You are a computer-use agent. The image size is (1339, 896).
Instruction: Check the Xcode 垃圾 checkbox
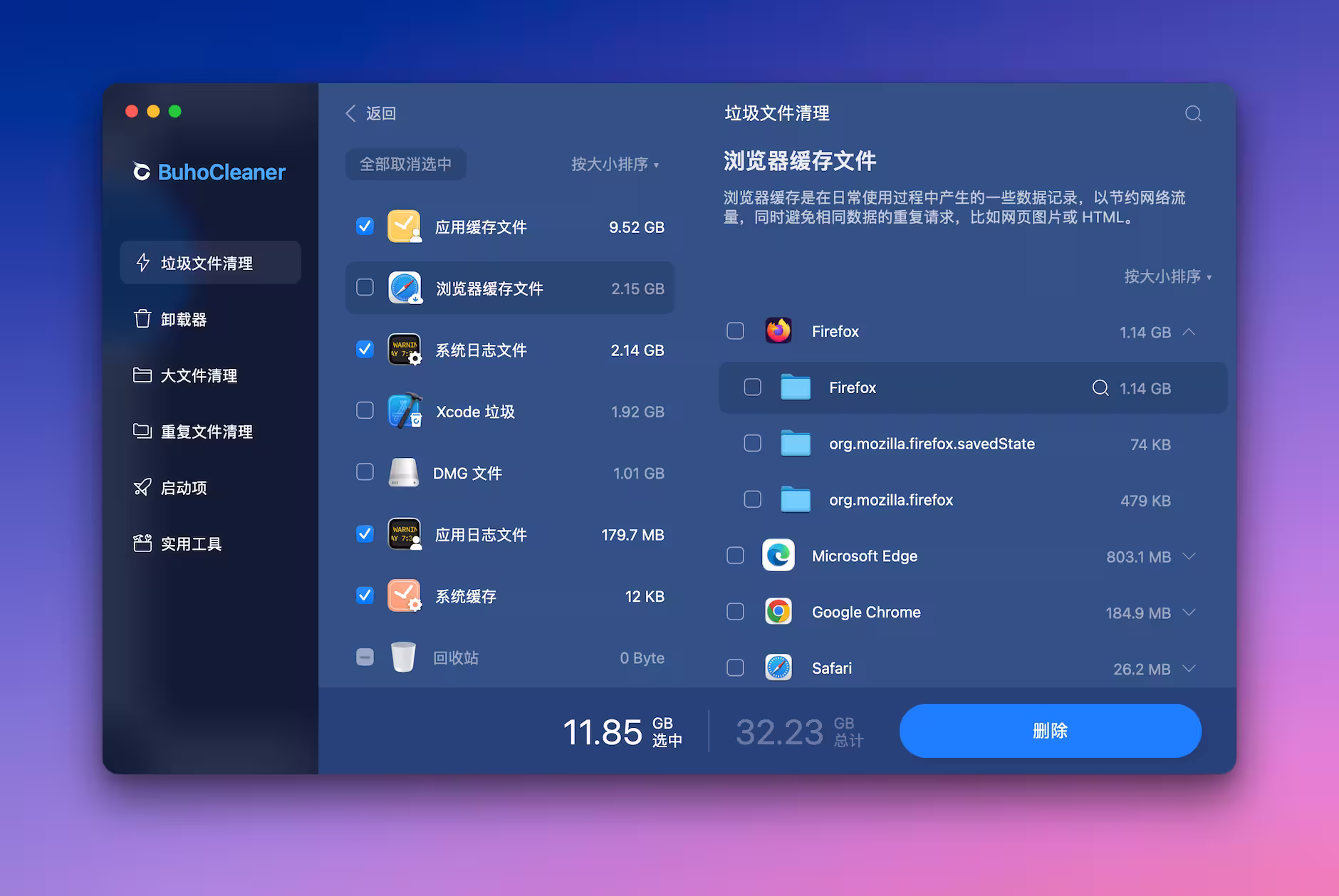click(x=365, y=411)
